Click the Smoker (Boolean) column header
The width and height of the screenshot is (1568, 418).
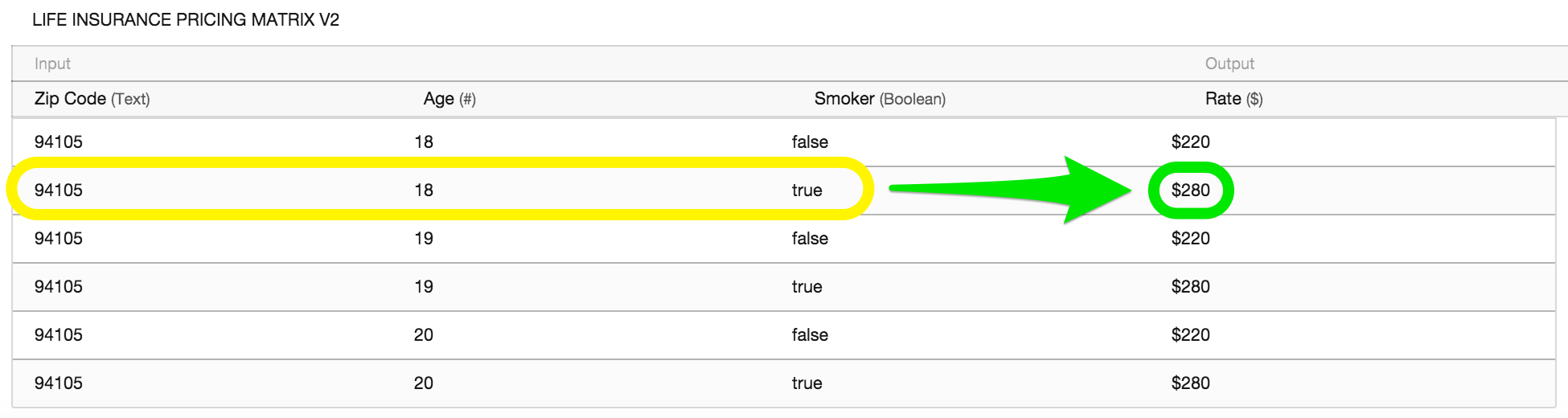[x=880, y=99]
